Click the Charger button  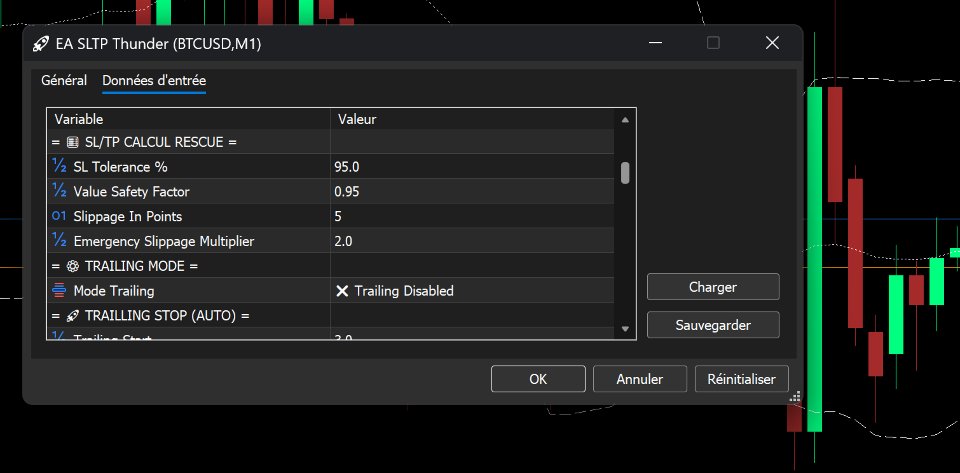pyautogui.click(x=713, y=287)
